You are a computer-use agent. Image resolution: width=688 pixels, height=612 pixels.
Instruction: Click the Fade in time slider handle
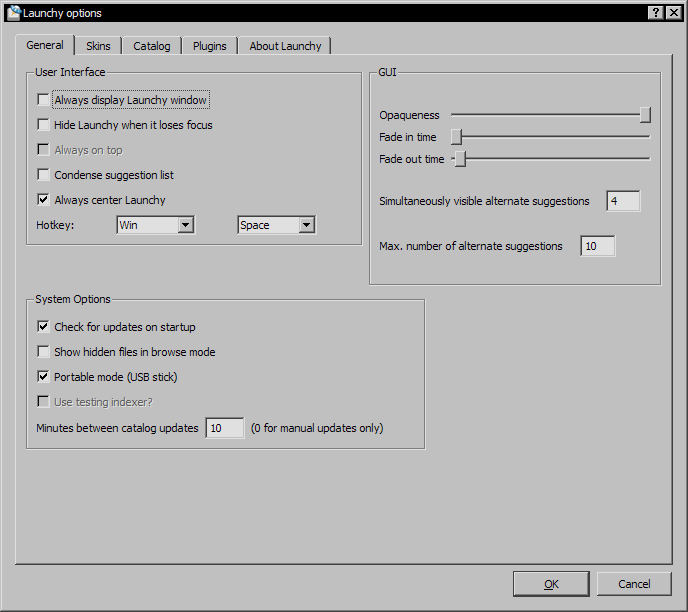456,137
